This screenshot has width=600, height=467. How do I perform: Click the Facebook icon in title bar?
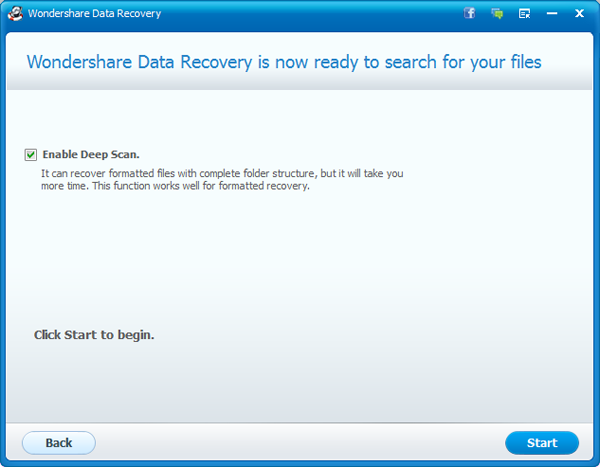coord(470,13)
